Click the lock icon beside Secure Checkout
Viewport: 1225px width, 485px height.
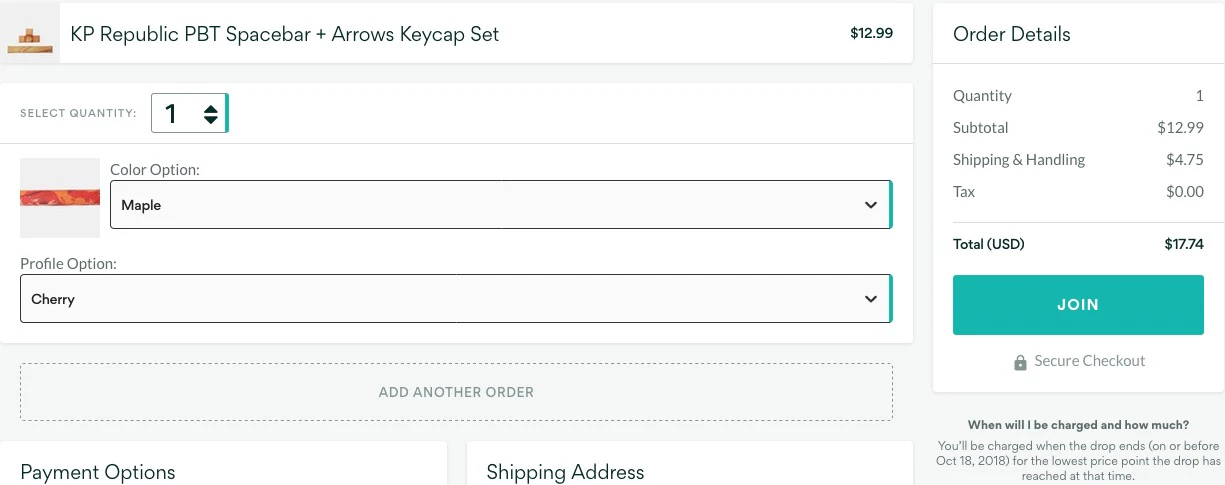coord(1020,362)
